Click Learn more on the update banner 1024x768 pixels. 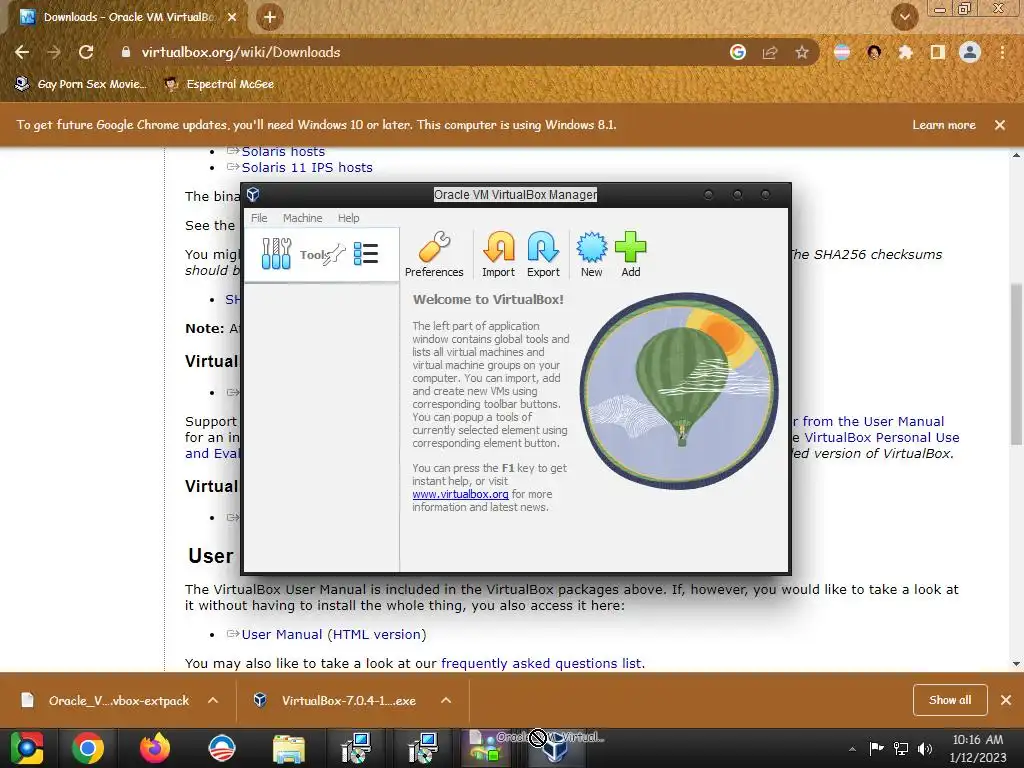944,125
